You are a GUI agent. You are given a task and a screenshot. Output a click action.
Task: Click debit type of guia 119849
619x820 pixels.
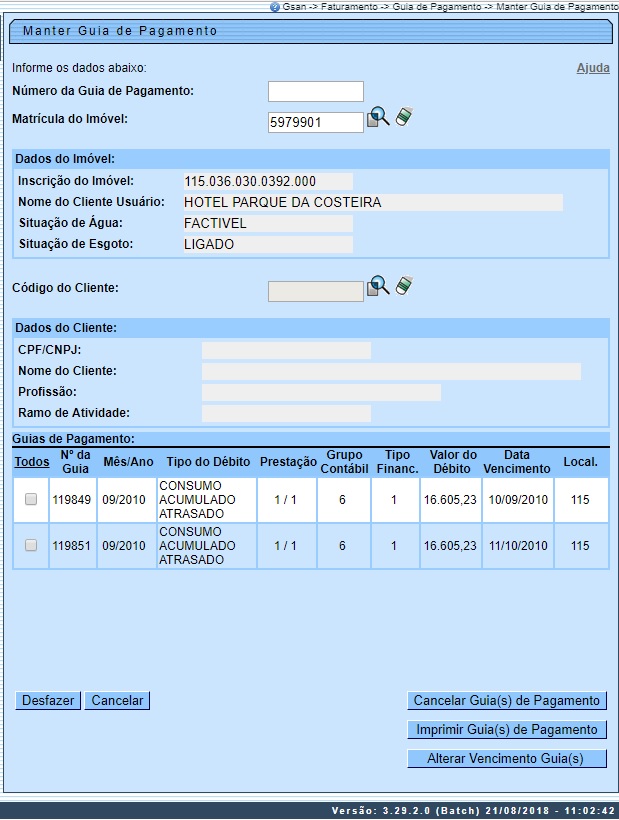coord(197,500)
